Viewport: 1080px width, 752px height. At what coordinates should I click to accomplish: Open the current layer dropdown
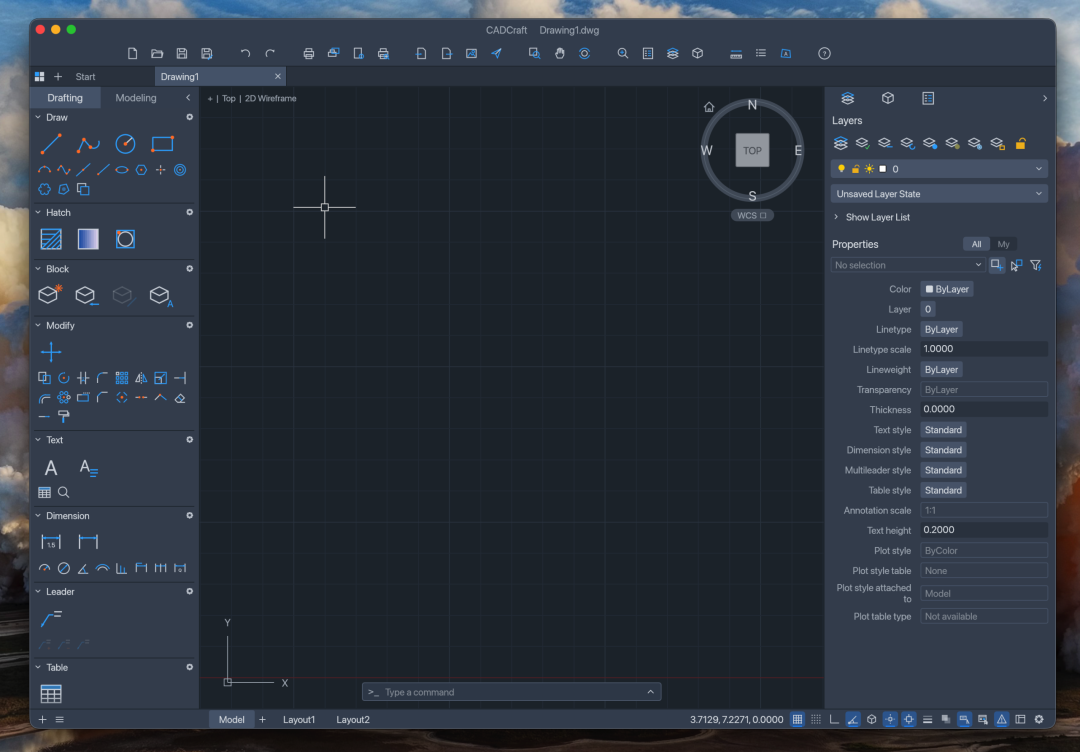939,169
